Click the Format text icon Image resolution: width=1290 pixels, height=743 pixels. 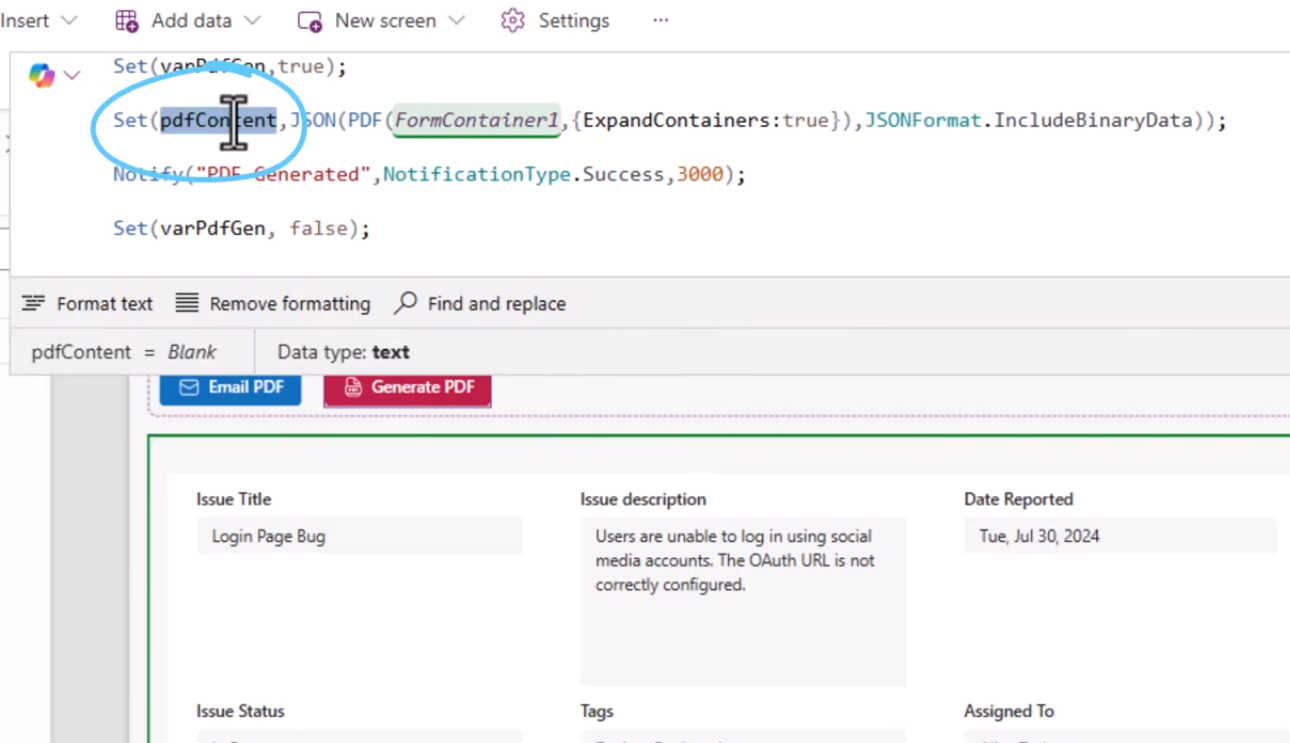(x=33, y=303)
